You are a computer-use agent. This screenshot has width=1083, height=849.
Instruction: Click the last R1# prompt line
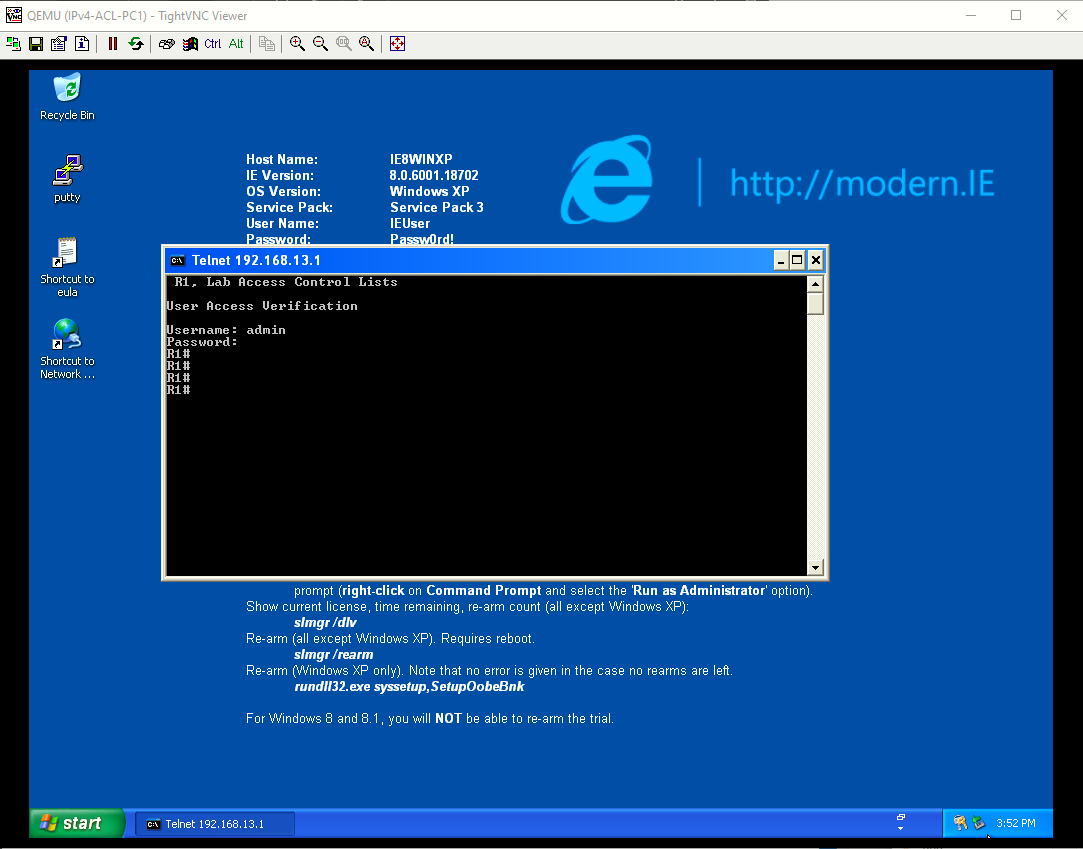[179, 390]
